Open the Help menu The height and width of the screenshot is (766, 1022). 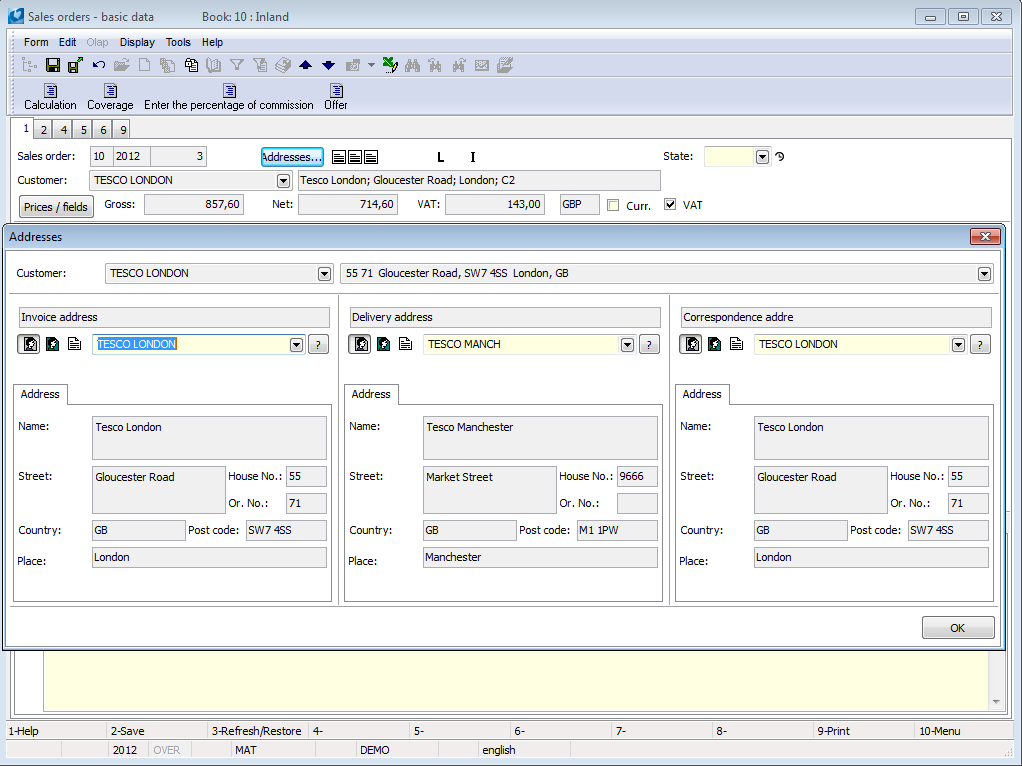coord(212,42)
